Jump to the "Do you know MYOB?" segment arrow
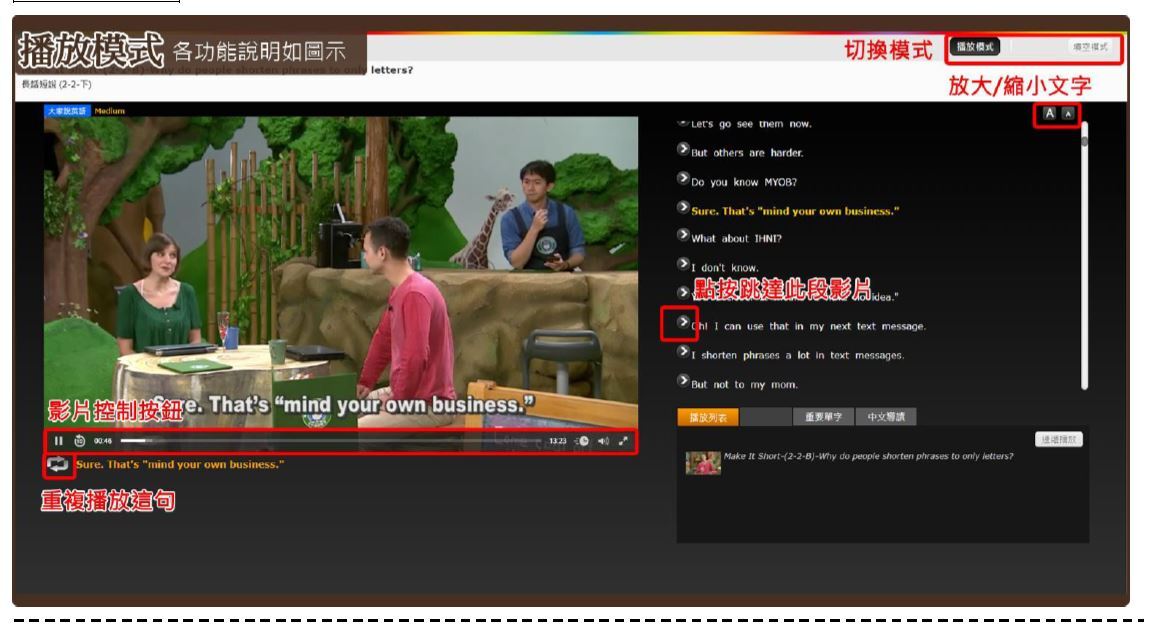The width and height of the screenshot is (1156, 636). [684, 180]
